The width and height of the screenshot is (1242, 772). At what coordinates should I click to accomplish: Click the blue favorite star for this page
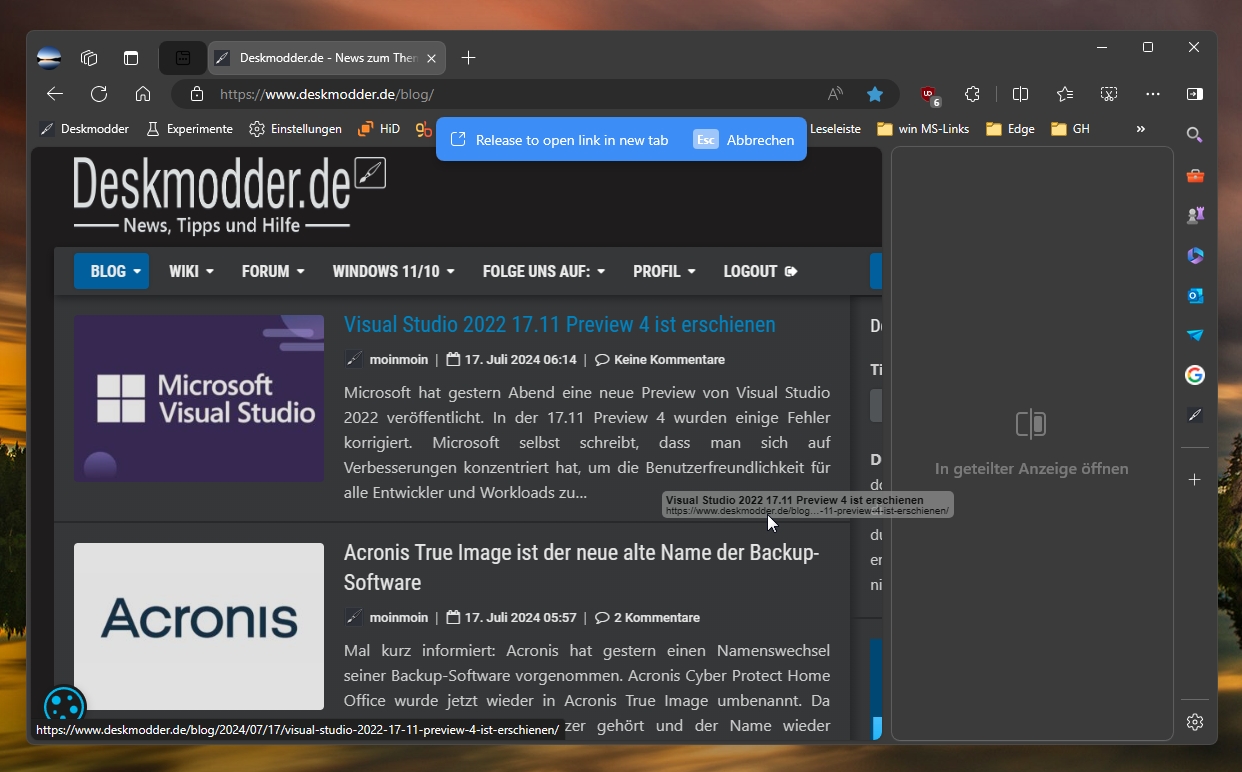875,94
